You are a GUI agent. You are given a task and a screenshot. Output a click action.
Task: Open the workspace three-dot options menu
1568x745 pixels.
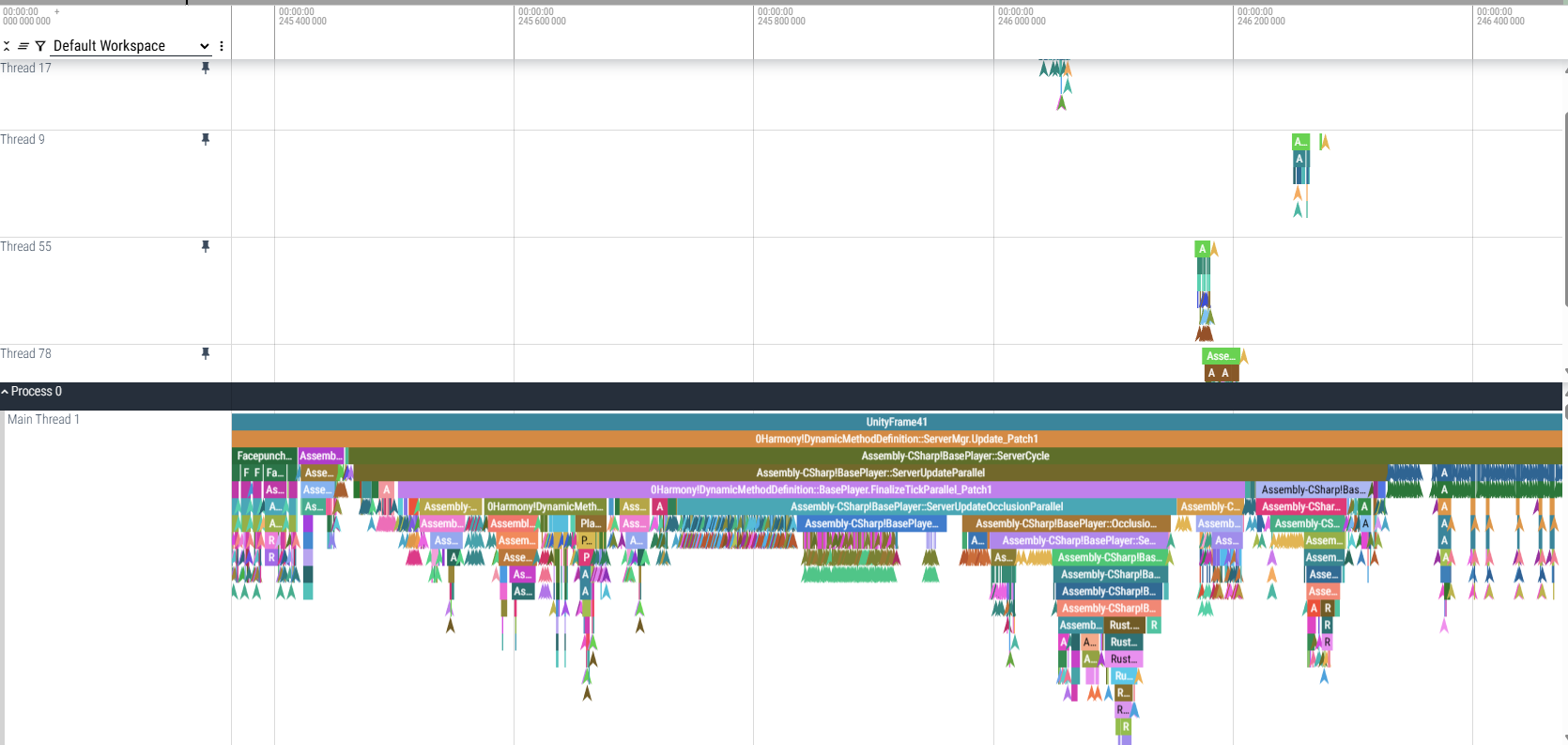point(222,46)
